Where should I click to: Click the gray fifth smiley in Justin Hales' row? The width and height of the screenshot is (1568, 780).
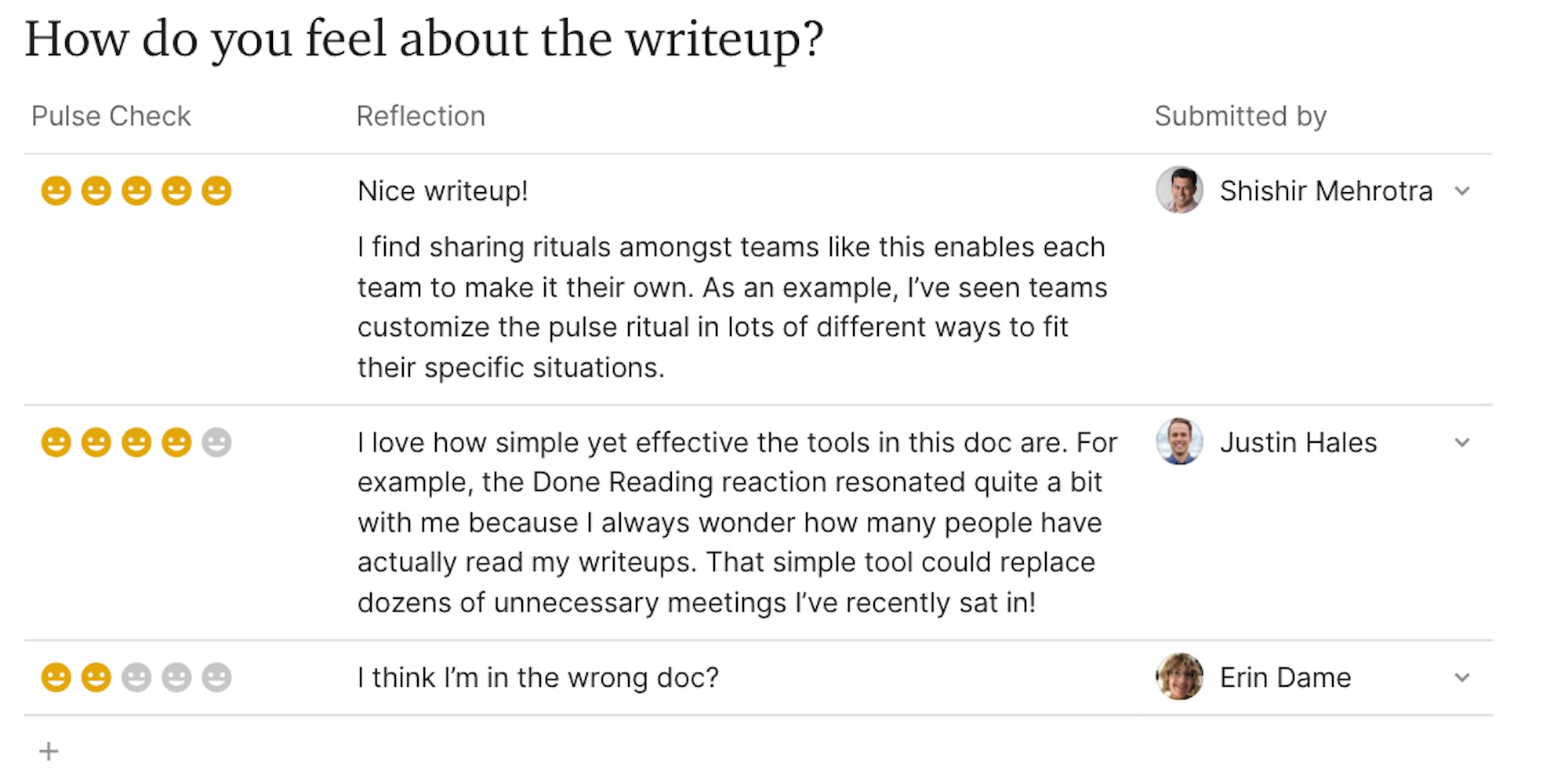(216, 443)
